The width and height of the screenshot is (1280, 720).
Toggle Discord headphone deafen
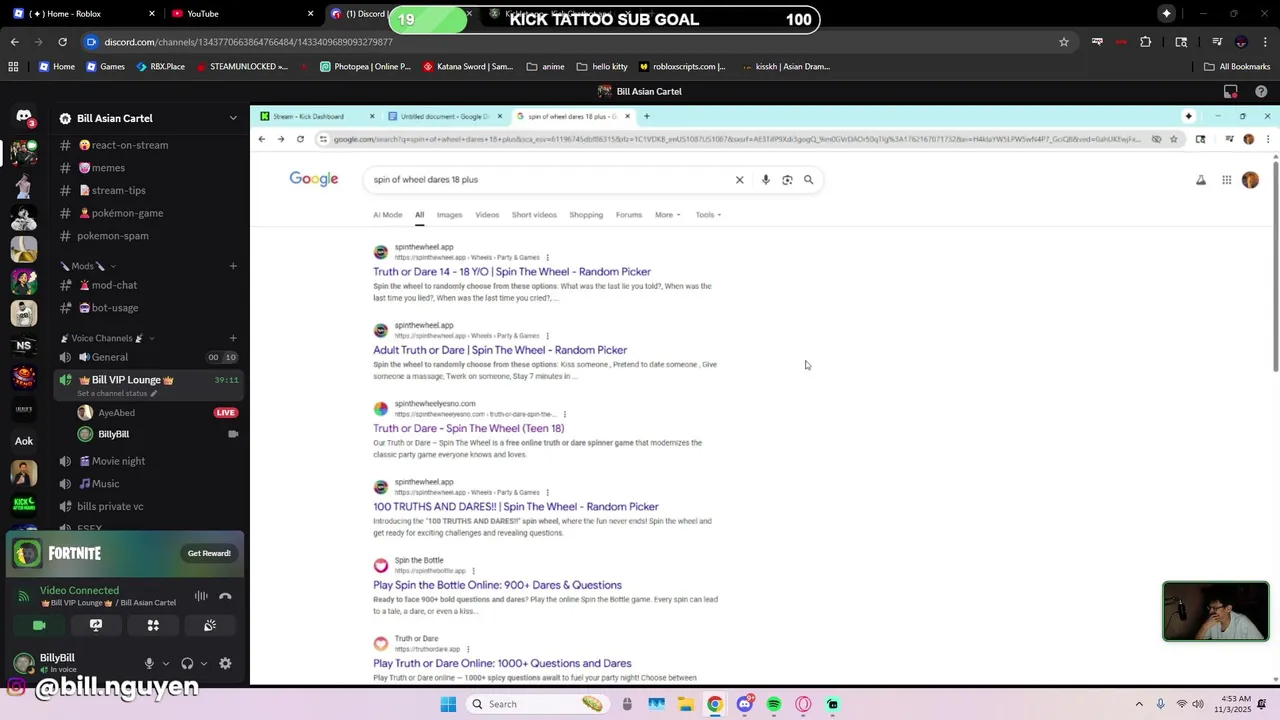click(187, 663)
